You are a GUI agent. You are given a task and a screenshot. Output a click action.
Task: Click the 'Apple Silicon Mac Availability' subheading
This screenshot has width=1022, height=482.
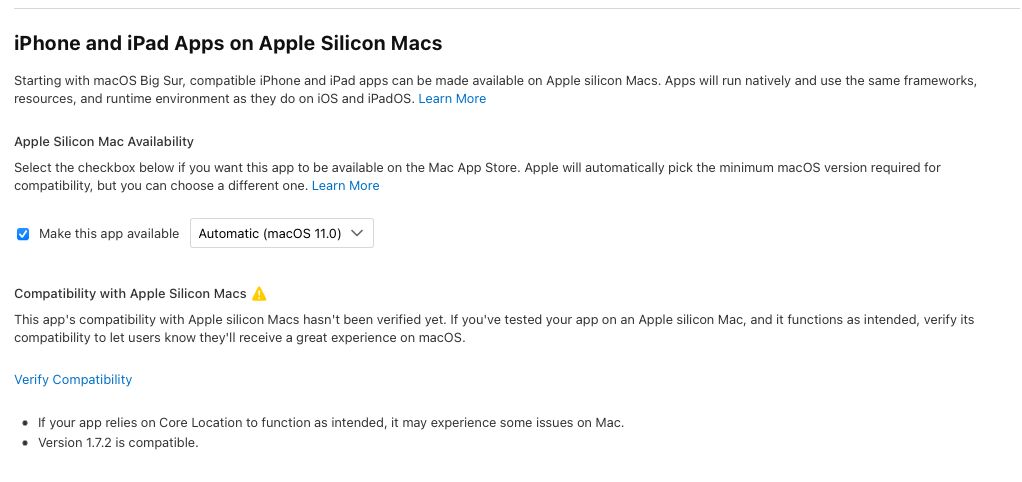coord(104,142)
